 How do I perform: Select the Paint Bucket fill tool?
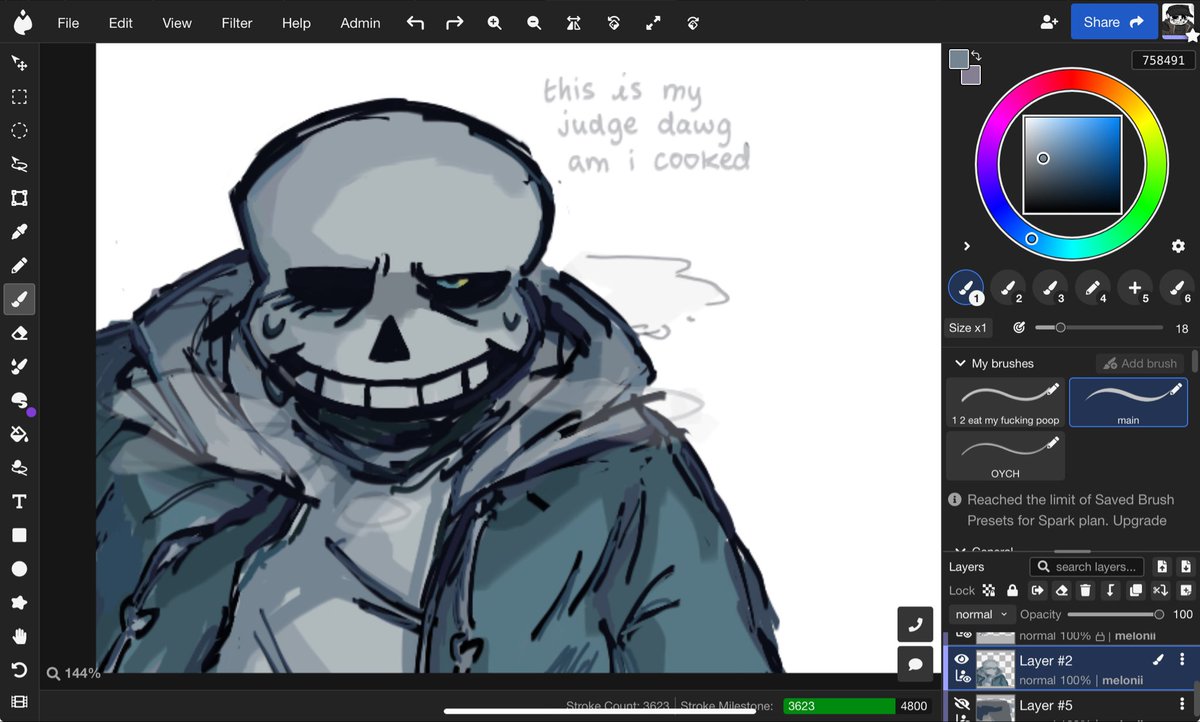click(19, 434)
